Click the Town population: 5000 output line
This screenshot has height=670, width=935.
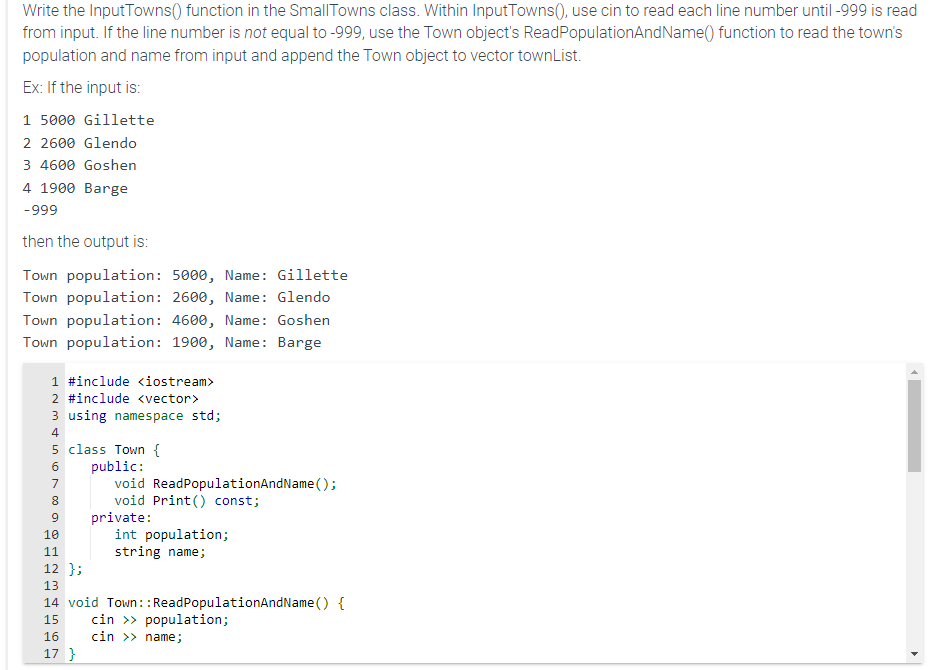point(186,274)
